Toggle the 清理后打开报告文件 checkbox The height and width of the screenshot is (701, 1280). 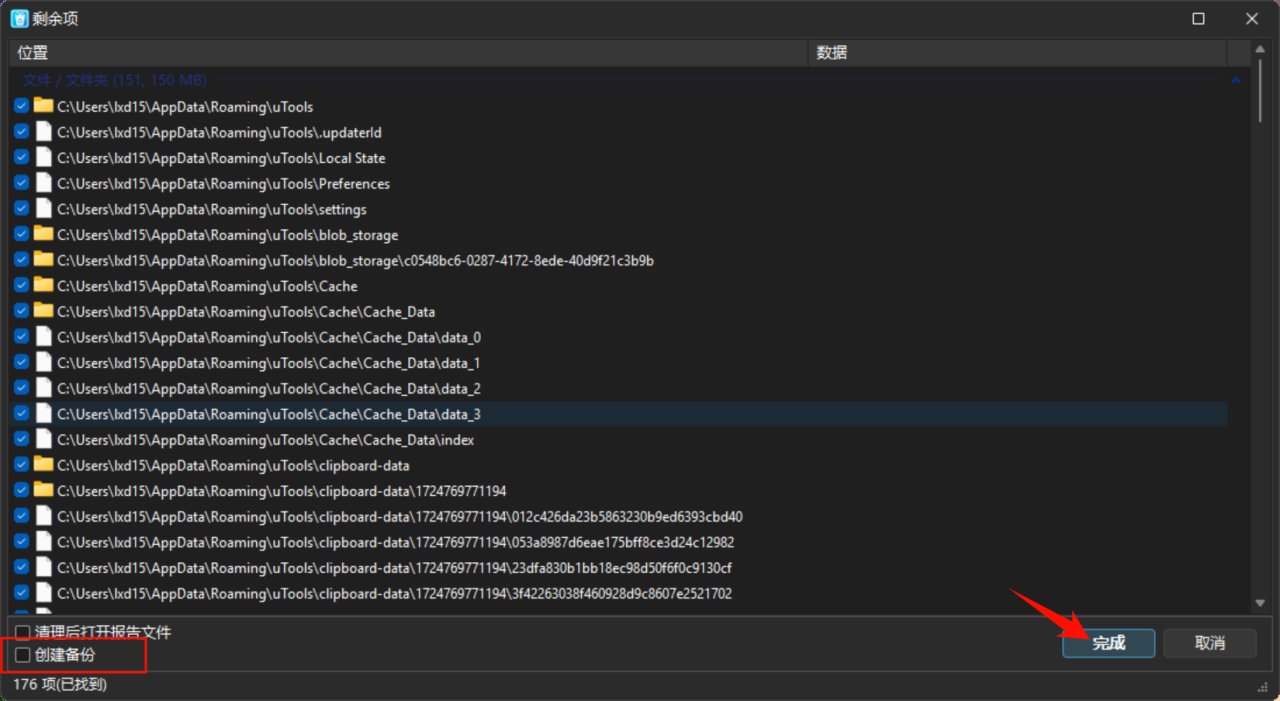(23, 632)
